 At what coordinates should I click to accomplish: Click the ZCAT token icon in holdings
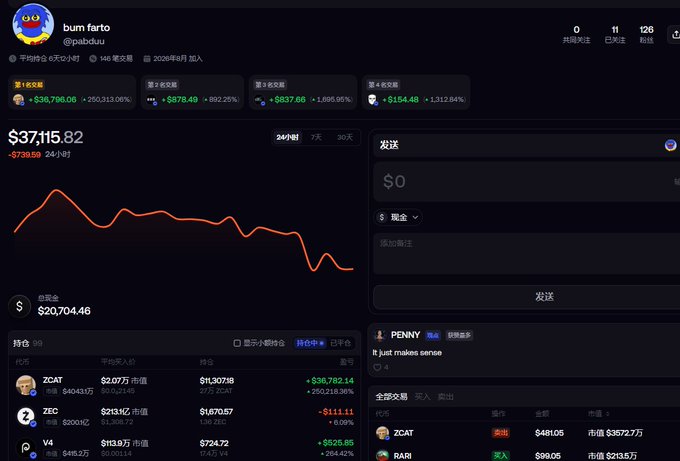coord(26,385)
